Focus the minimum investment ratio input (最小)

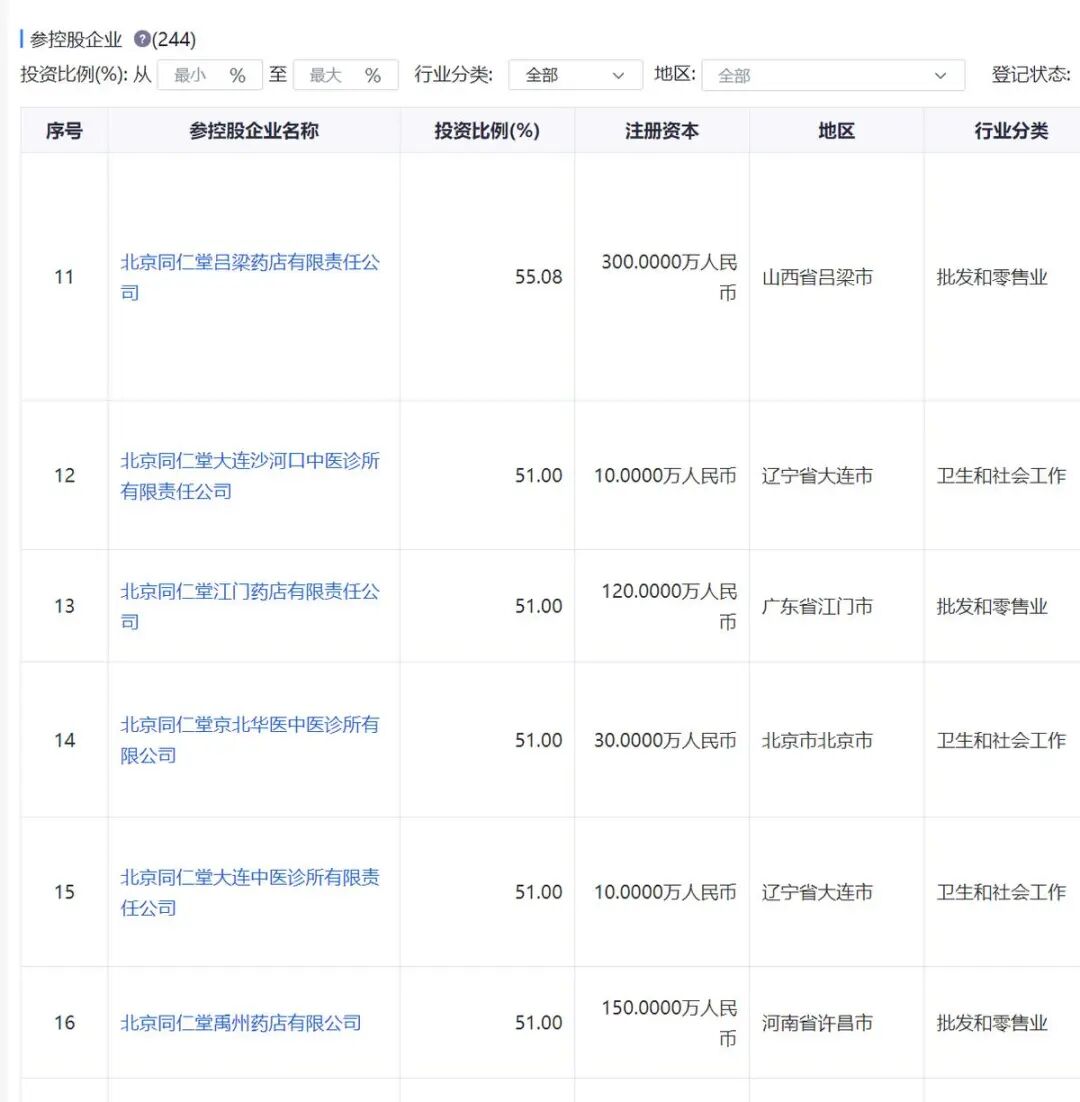[x=209, y=74]
